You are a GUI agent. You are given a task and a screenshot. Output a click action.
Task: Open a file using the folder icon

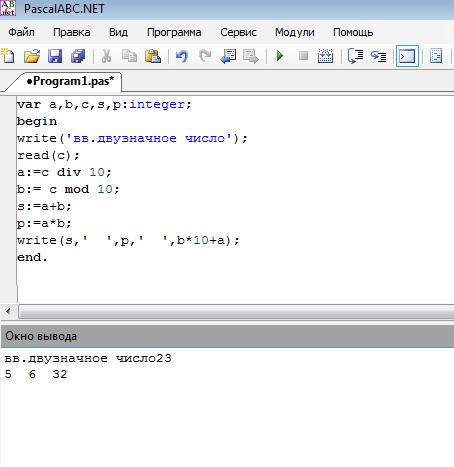[x=32, y=56]
